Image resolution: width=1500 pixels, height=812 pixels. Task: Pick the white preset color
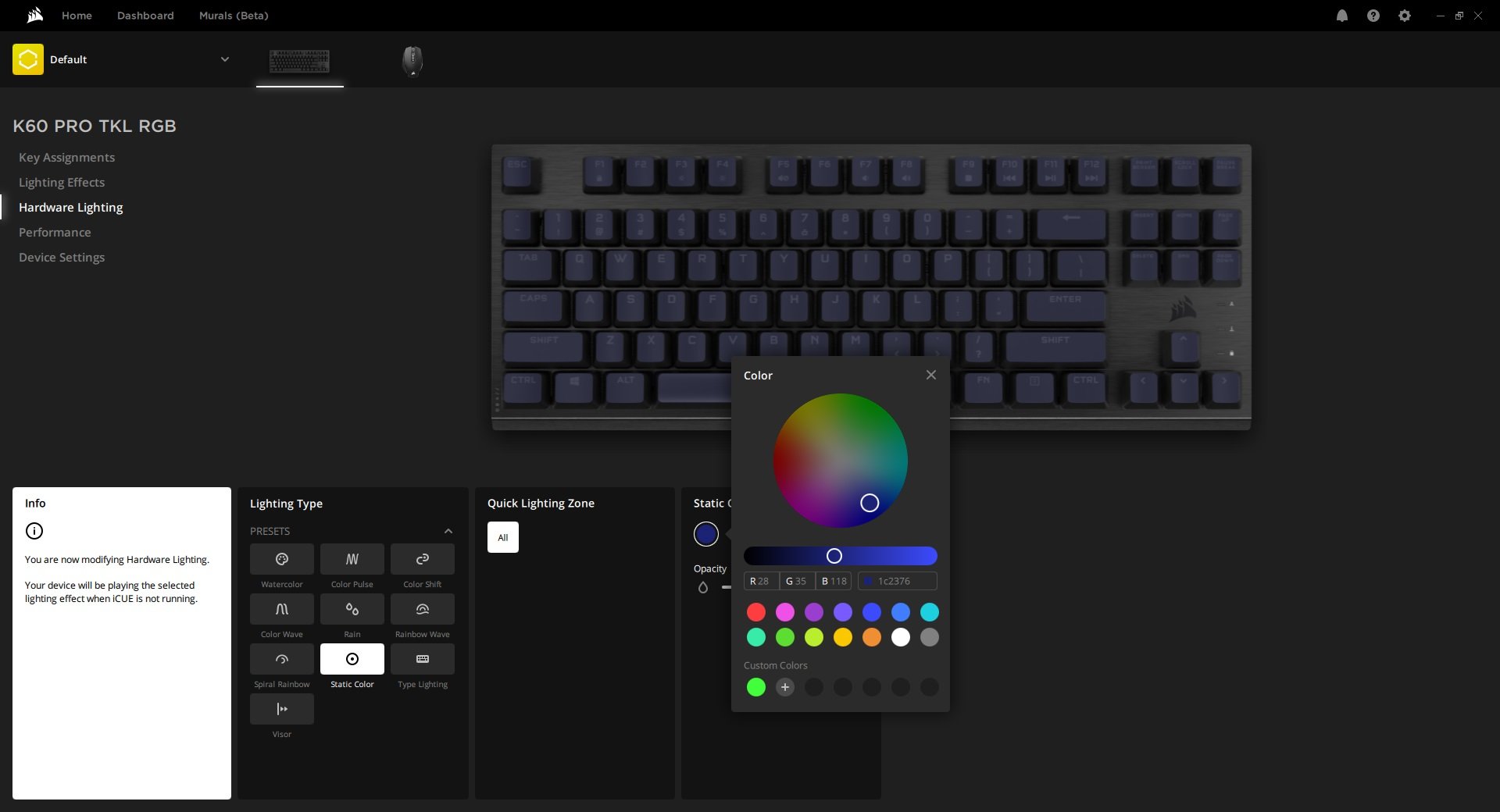[901, 637]
